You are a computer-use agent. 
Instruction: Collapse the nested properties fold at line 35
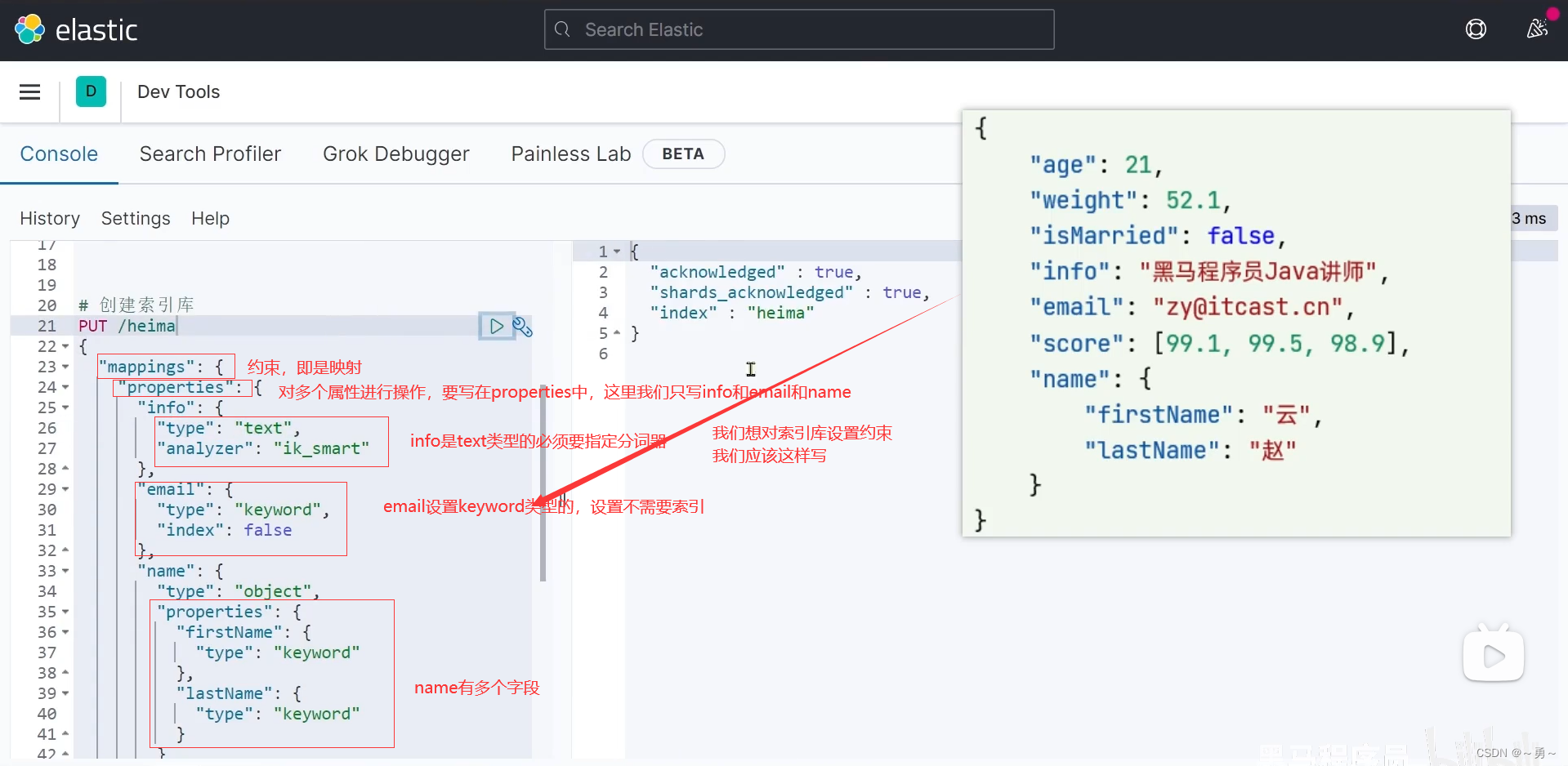tap(65, 612)
